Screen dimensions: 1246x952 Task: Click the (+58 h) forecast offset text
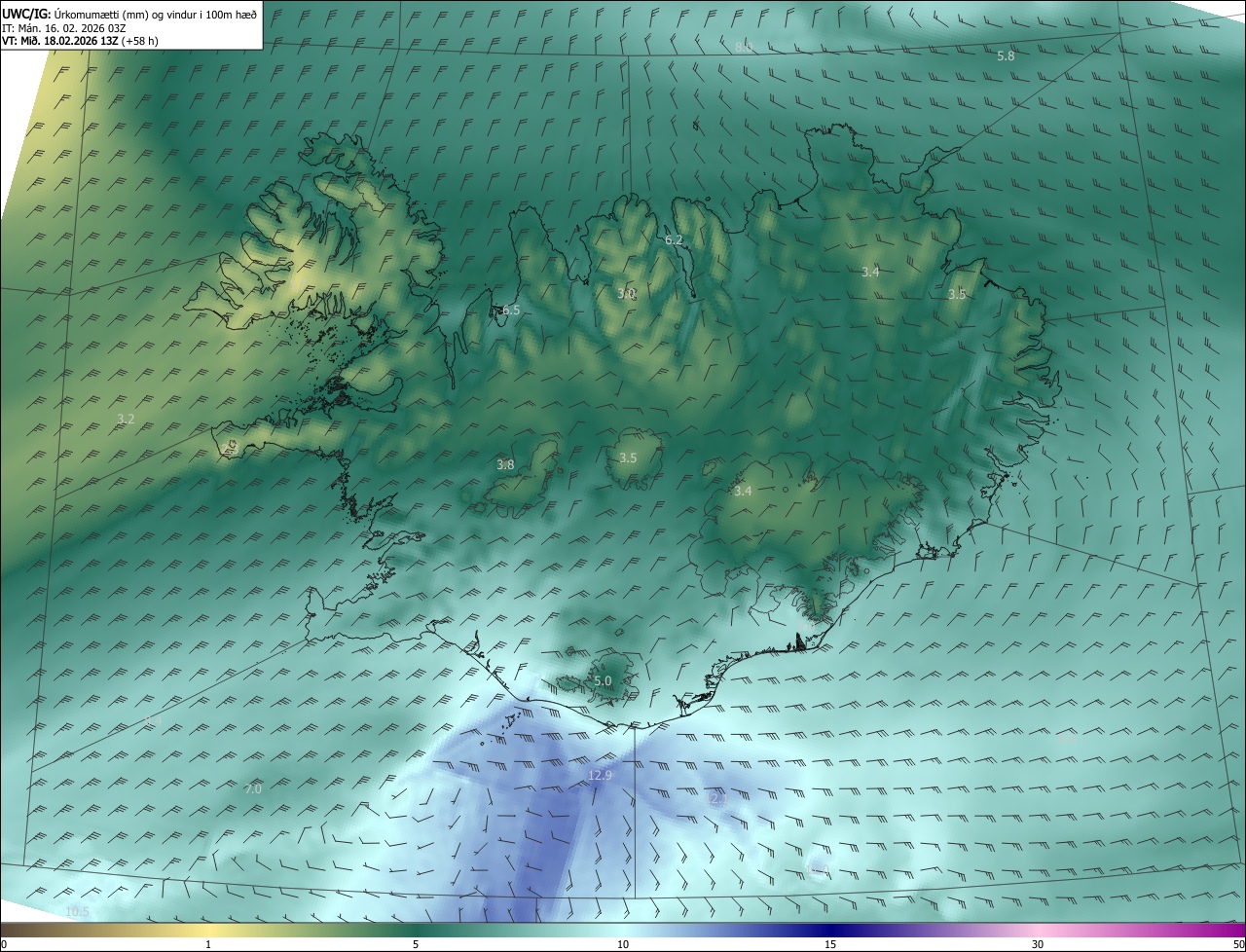139,41
